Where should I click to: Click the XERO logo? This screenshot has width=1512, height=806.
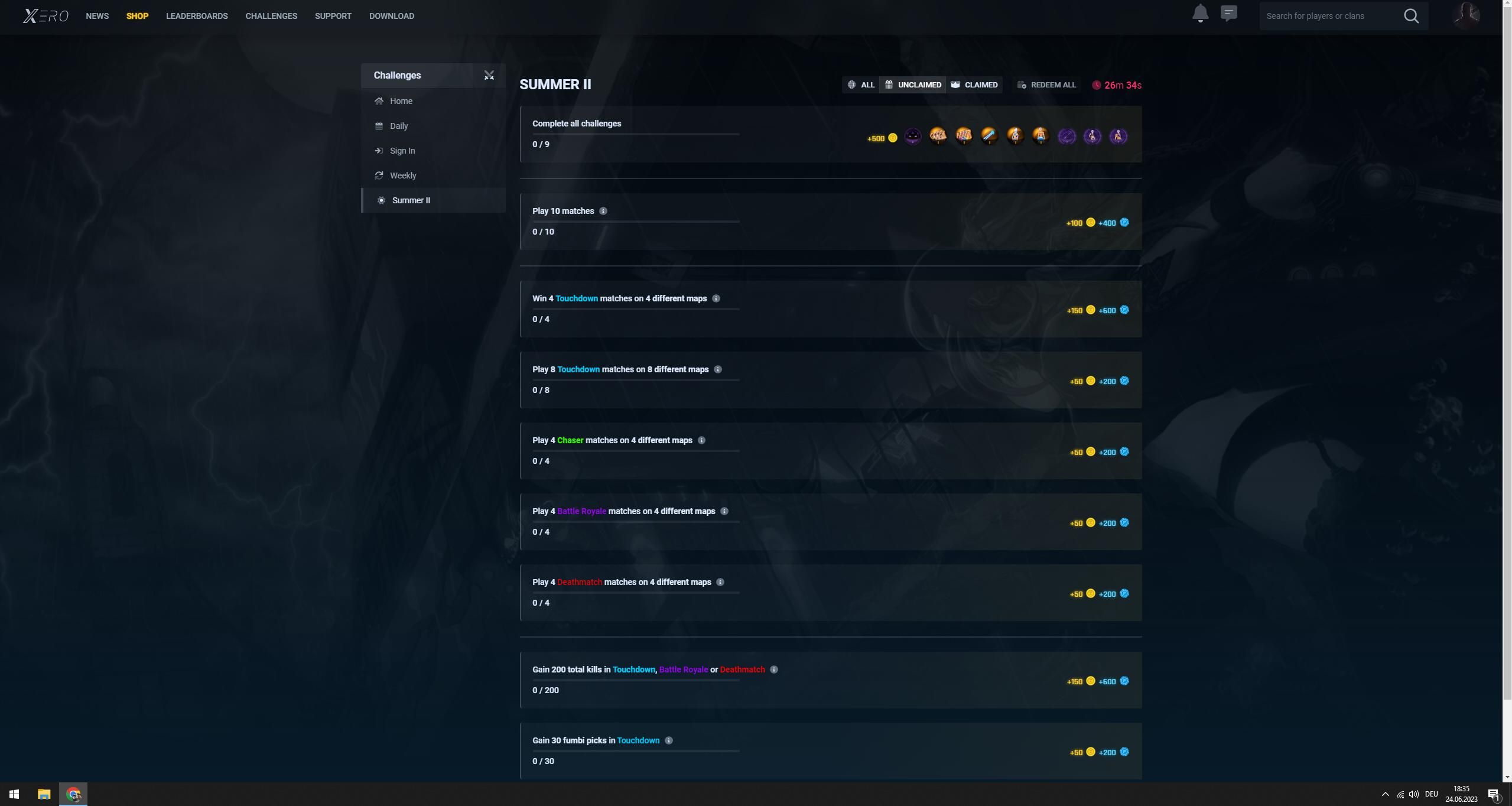(45, 16)
